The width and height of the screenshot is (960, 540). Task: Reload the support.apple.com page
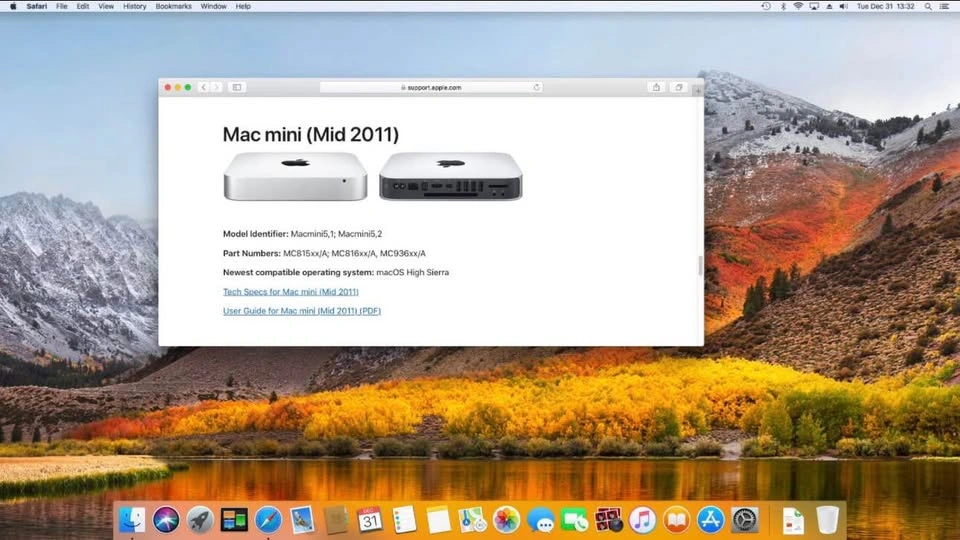coord(536,88)
